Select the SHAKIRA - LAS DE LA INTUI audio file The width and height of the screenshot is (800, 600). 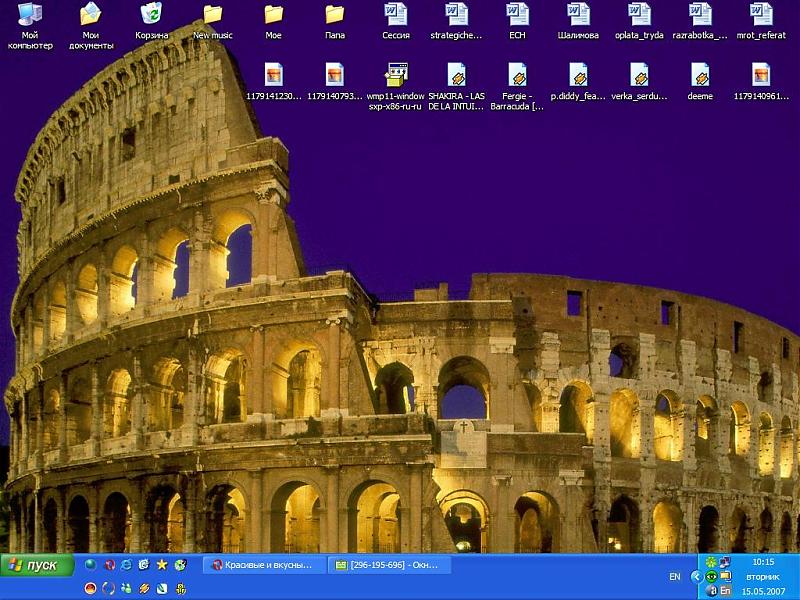[x=456, y=76]
